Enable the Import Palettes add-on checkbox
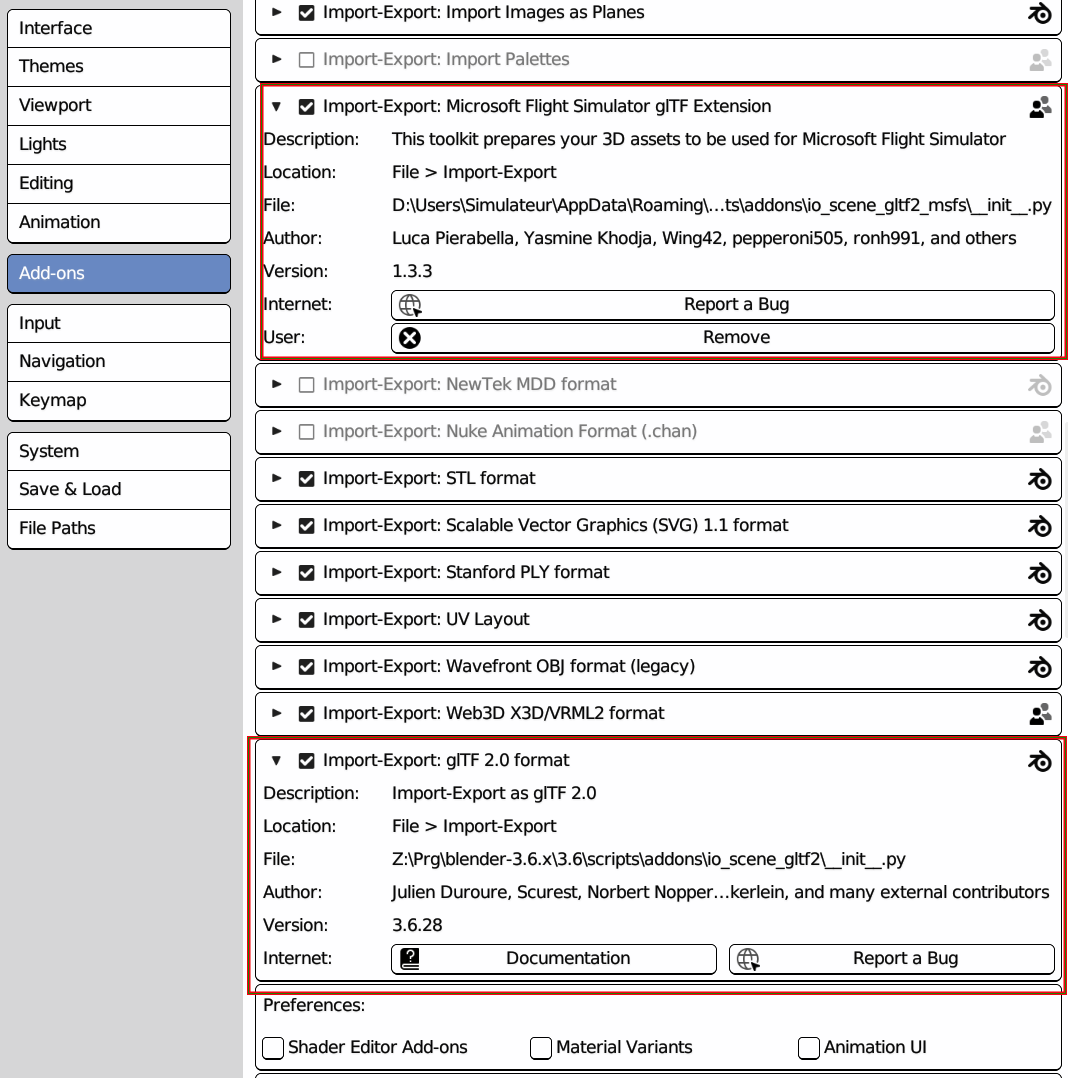 [x=307, y=60]
